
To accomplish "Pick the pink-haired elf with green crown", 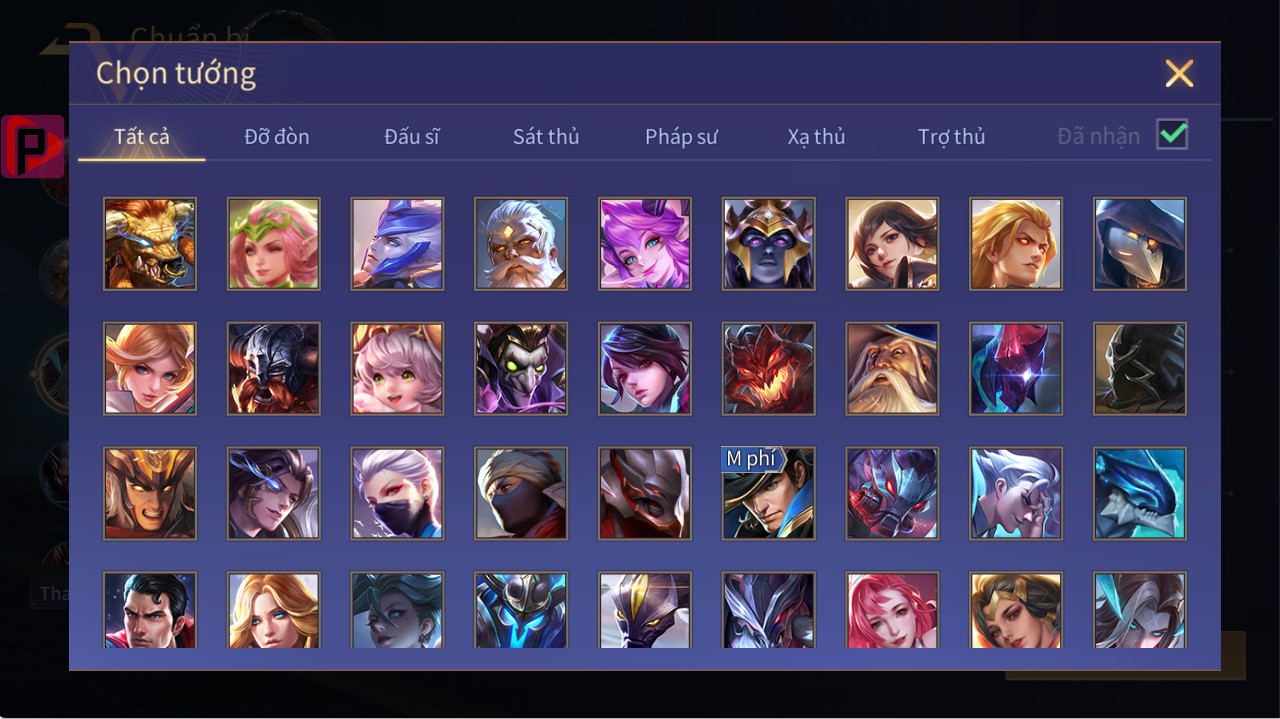I will pos(274,244).
